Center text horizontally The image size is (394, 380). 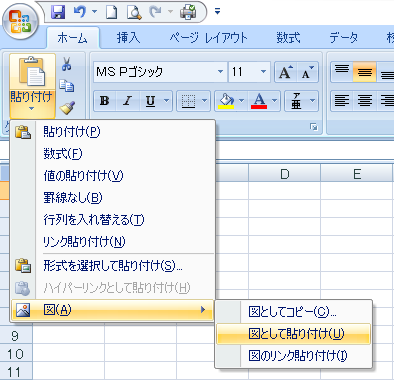[364, 100]
